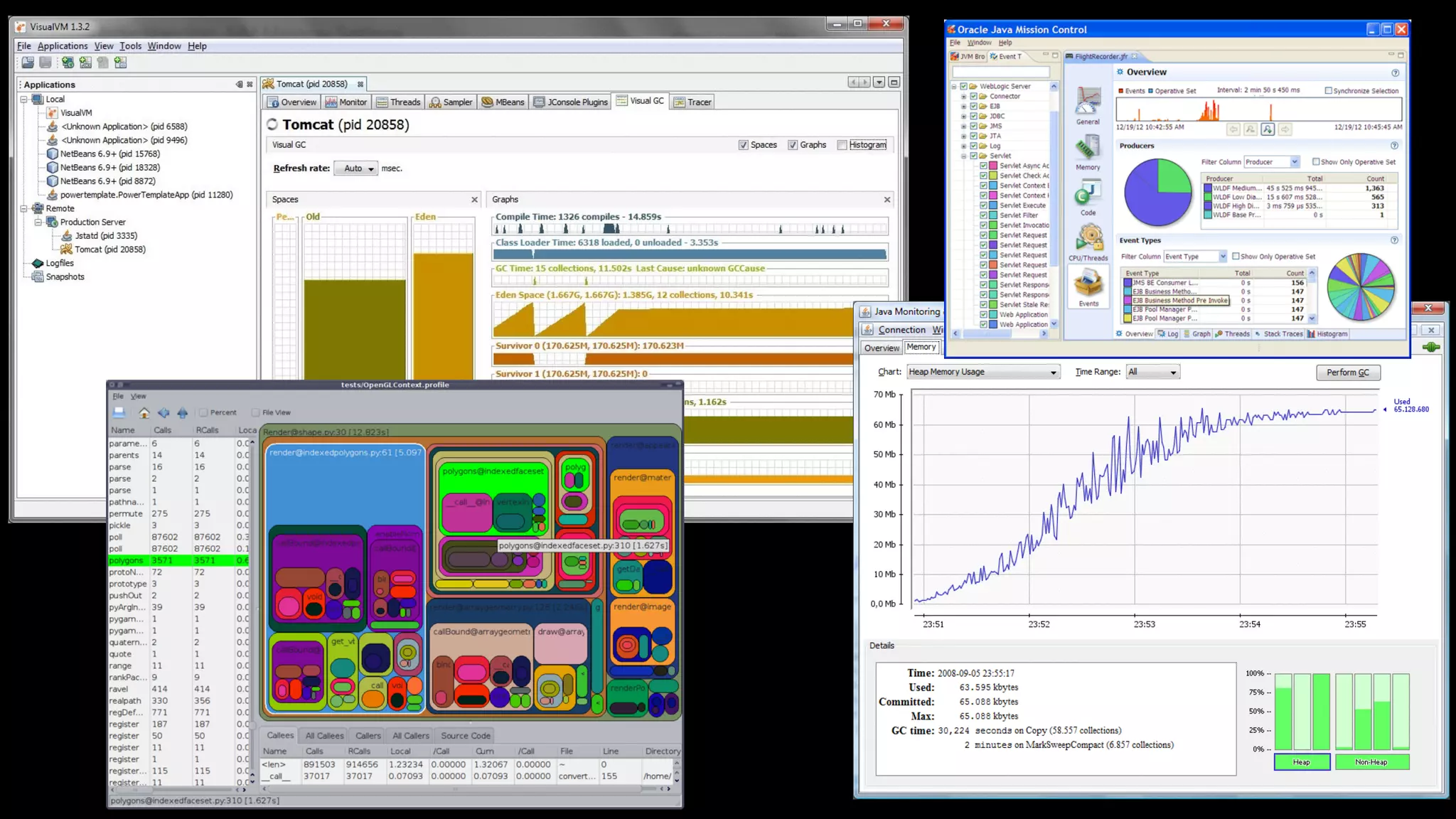Switch to the Overview tab in Java Monitoring
The image size is (1456, 819).
pos(882,348)
